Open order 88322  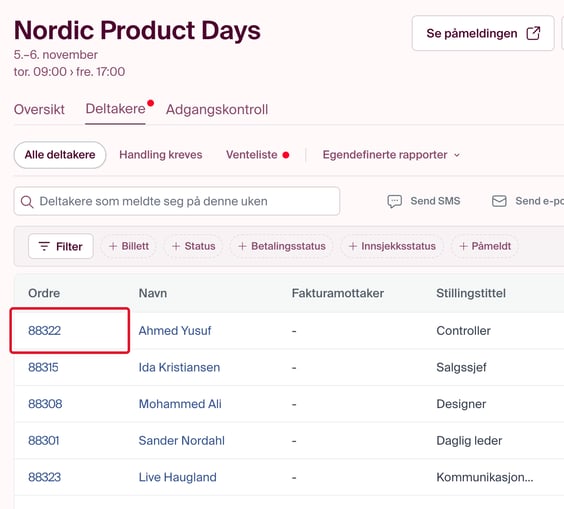click(x=44, y=331)
